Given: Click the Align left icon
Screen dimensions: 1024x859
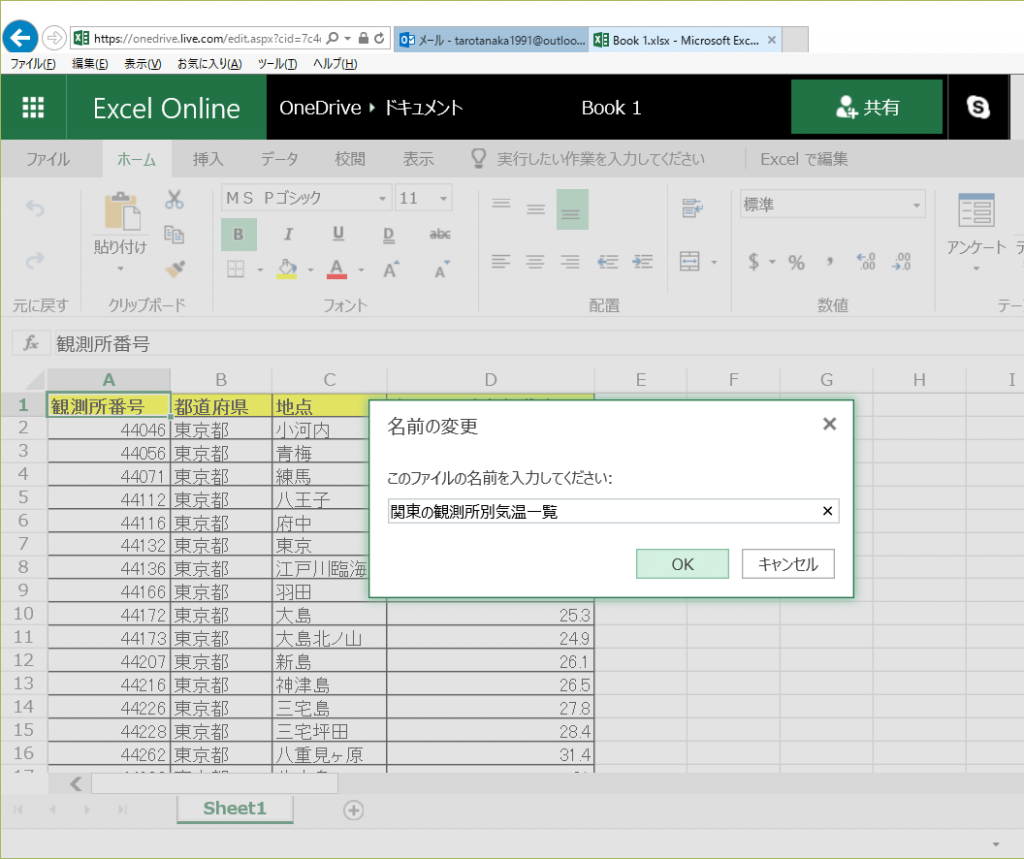Looking at the screenshot, I should point(501,262).
